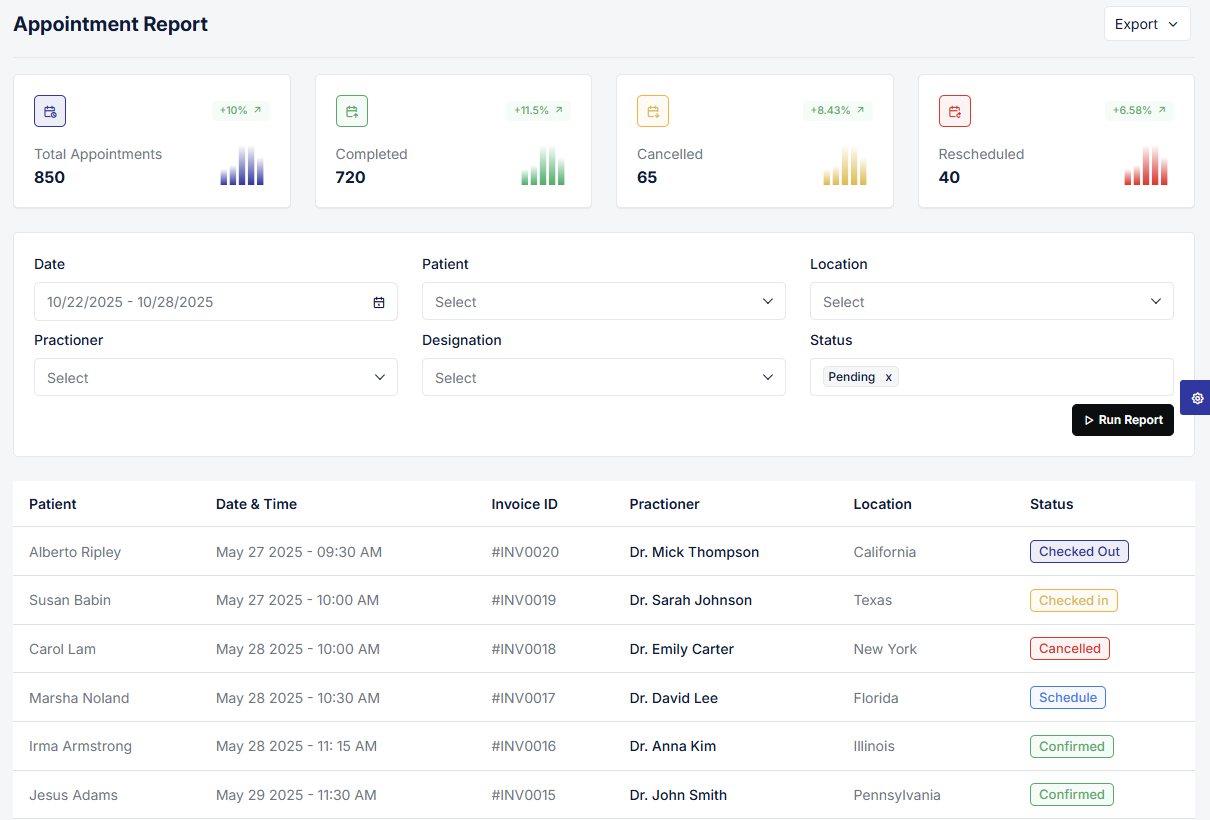Open the Export dropdown
1210x820 pixels.
[x=1147, y=24]
